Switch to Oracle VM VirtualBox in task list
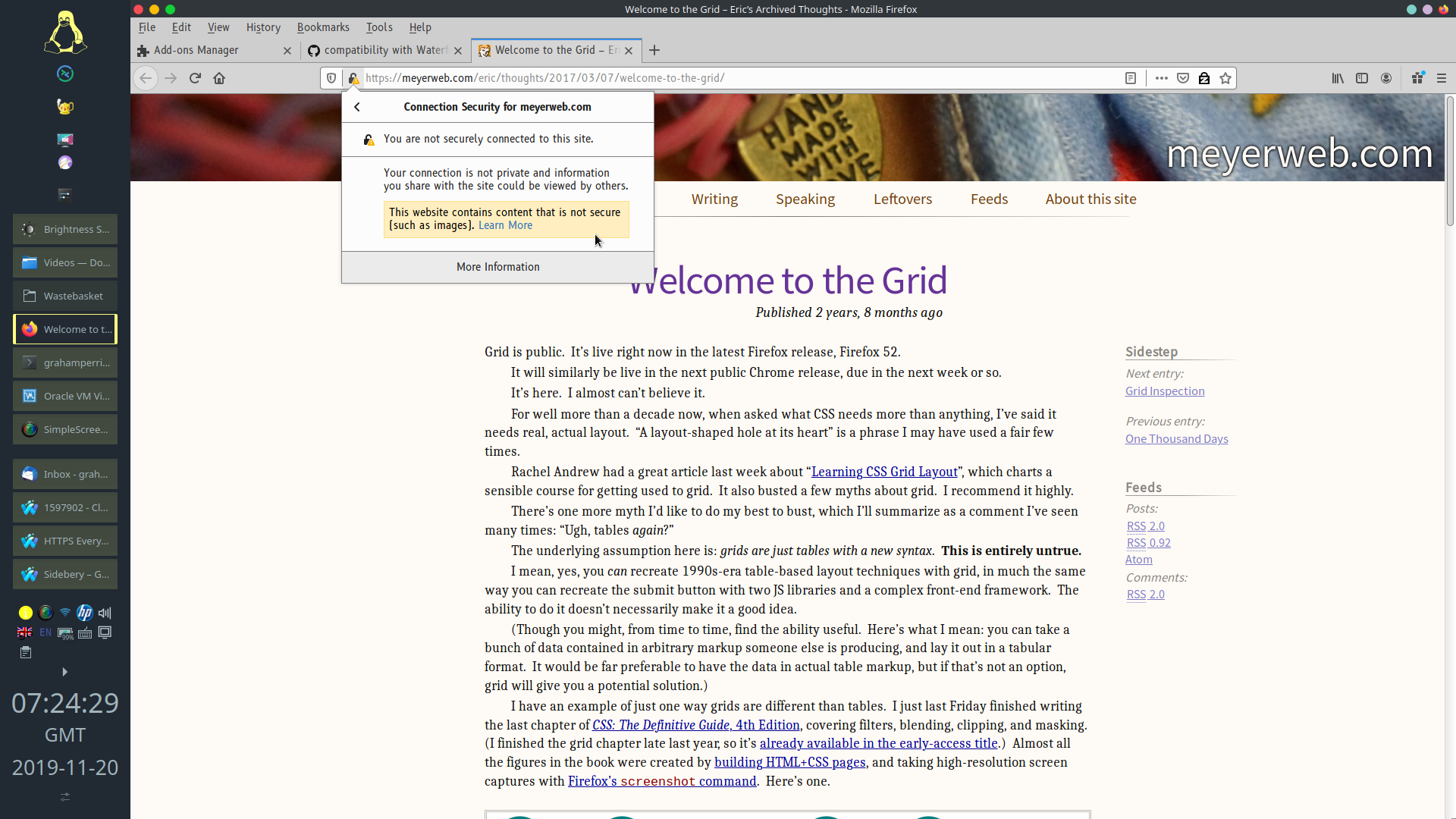Image resolution: width=1456 pixels, height=819 pixels. (x=65, y=396)
